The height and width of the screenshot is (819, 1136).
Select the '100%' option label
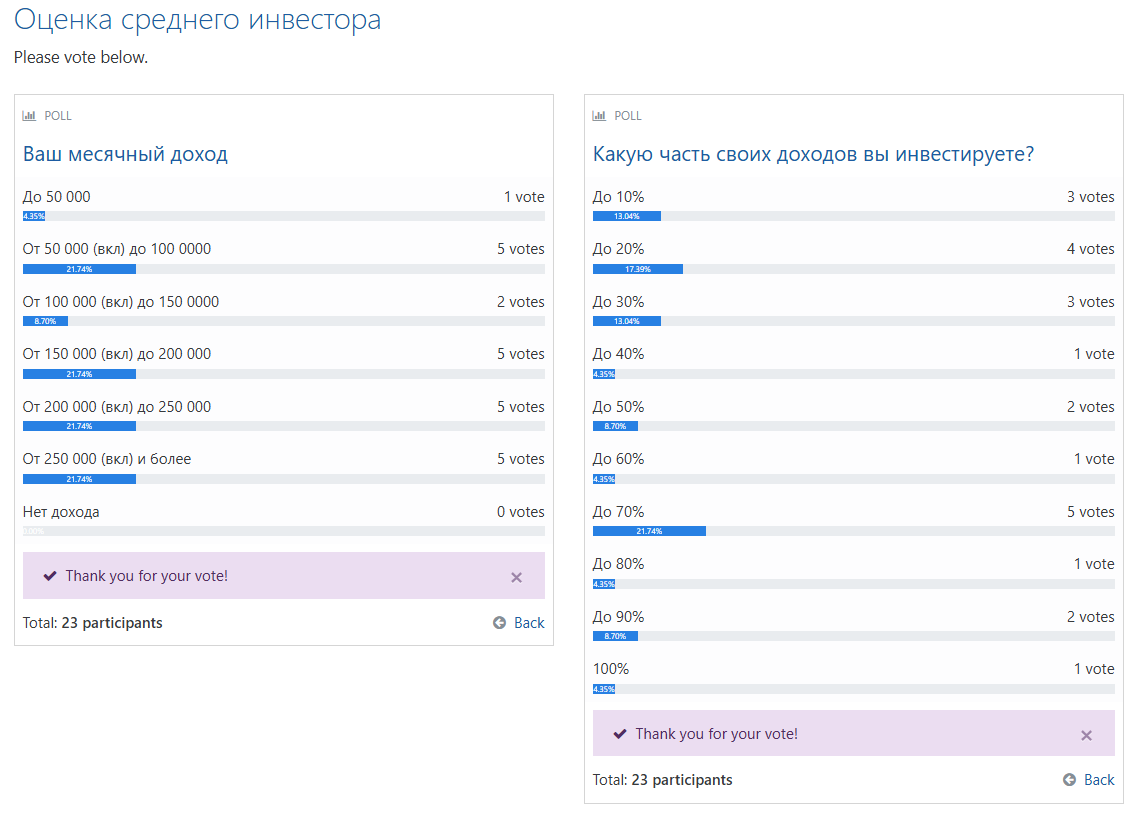(611, 669)
